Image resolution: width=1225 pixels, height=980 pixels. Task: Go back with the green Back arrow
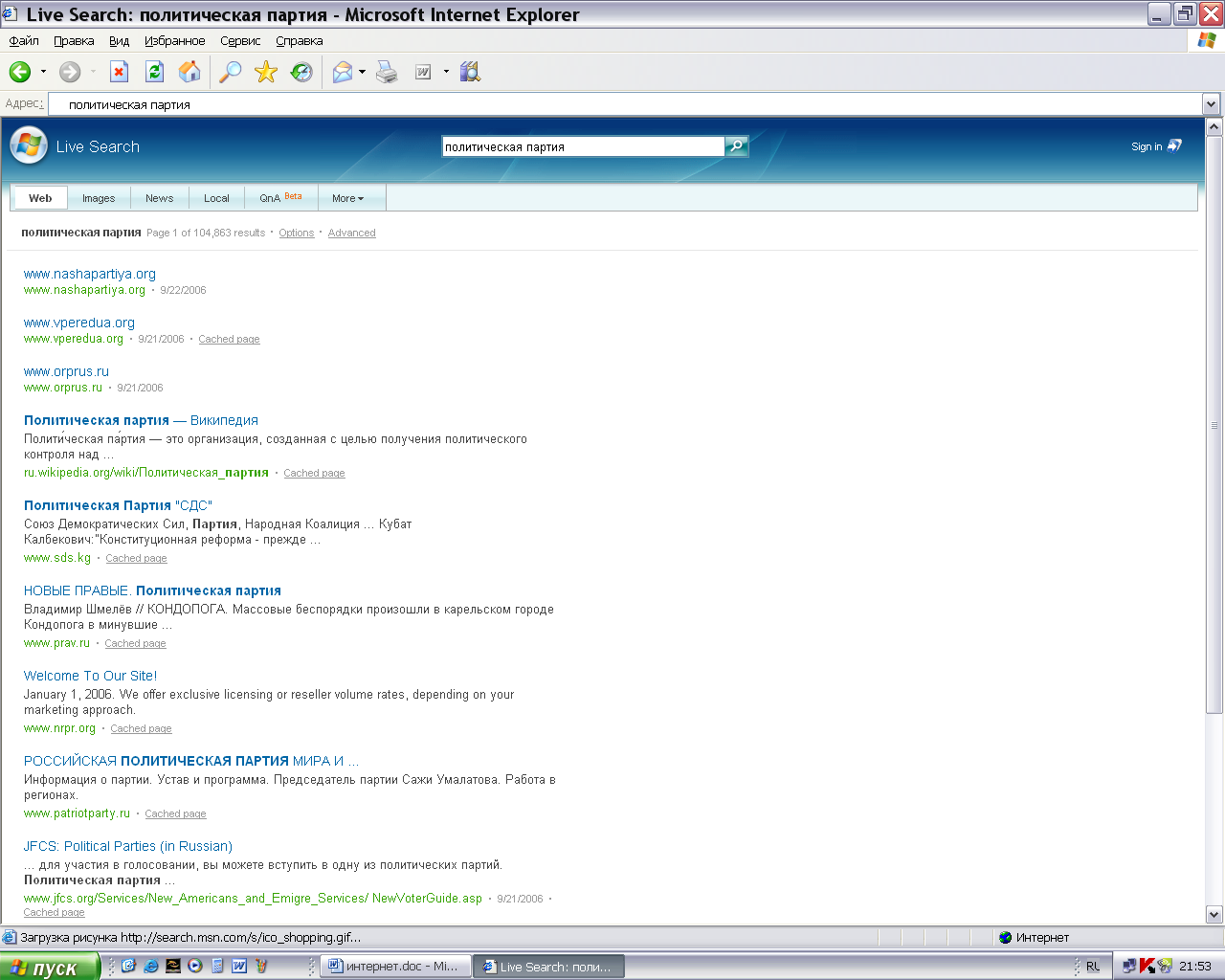point(20,72)
